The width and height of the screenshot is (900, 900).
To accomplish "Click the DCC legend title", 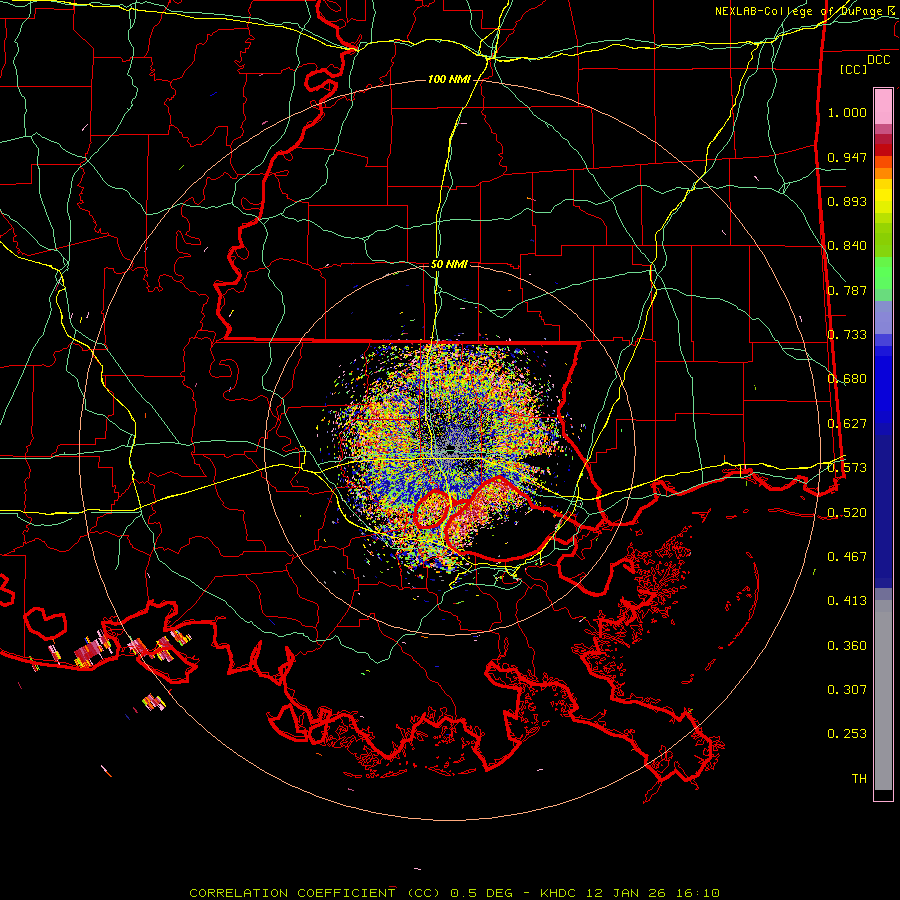I will (x=878, y=60).
